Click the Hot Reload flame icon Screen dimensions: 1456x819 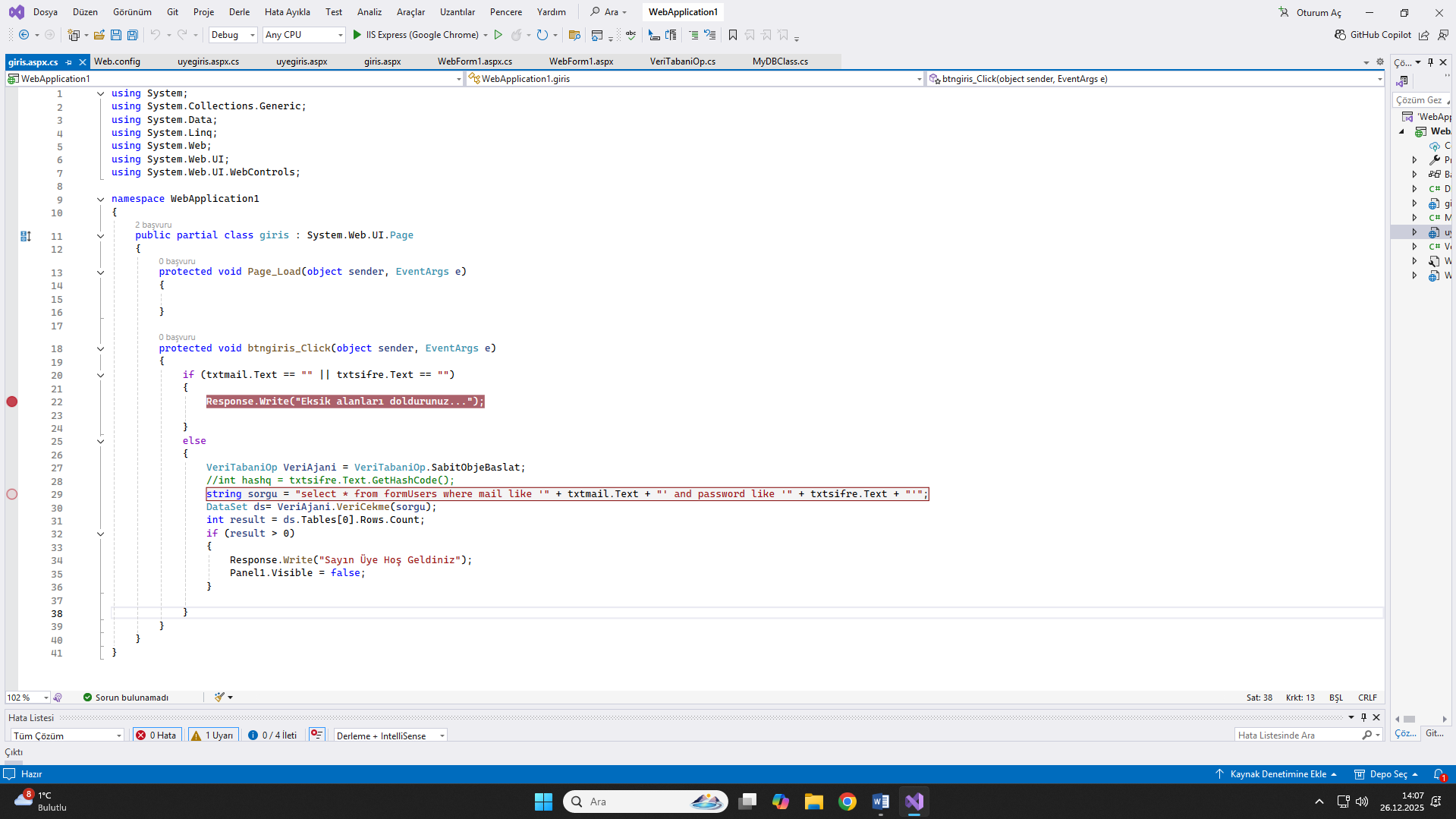[516, 35]
